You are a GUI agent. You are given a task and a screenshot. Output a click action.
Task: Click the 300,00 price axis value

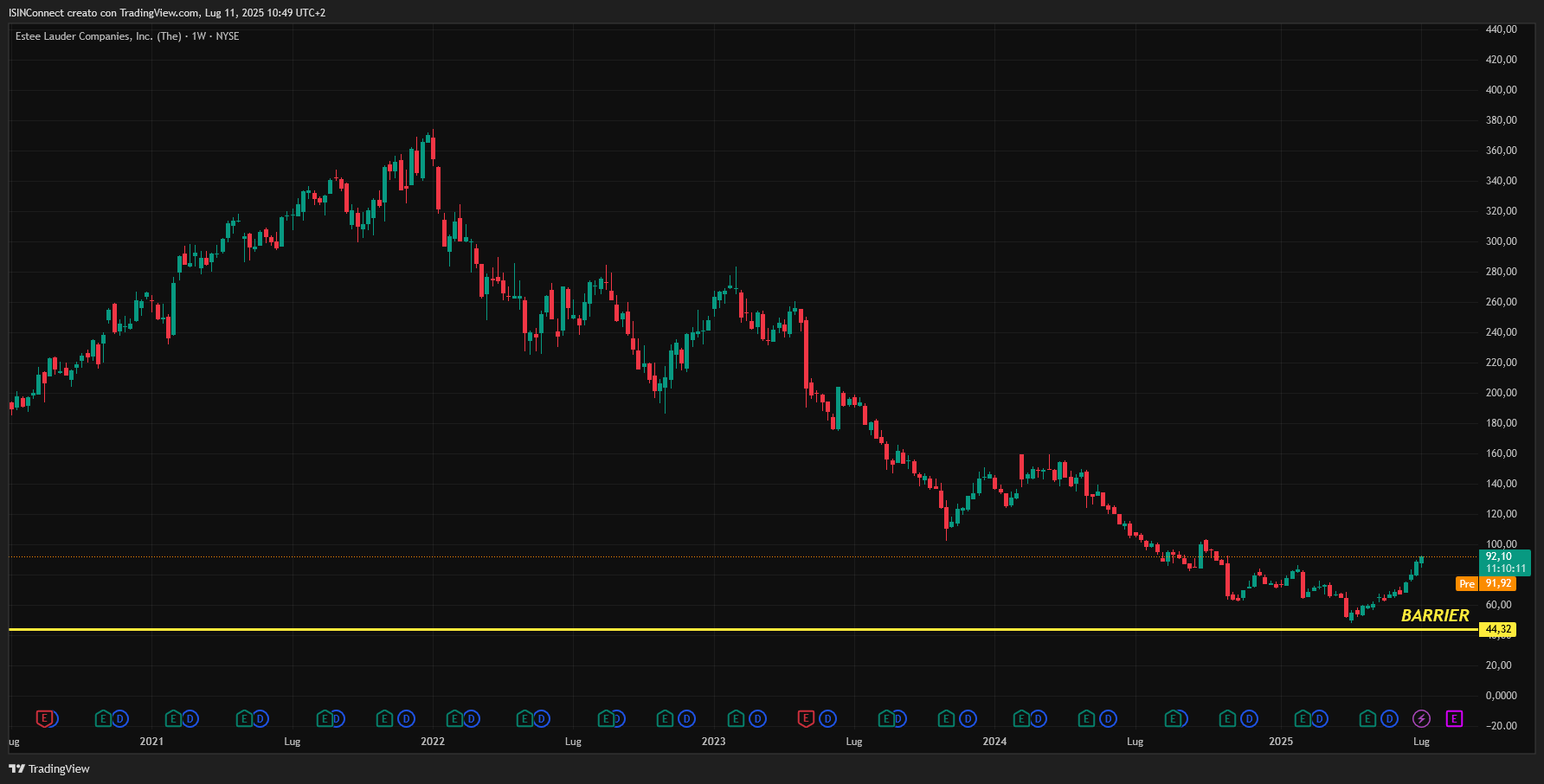click(1501, 241)
